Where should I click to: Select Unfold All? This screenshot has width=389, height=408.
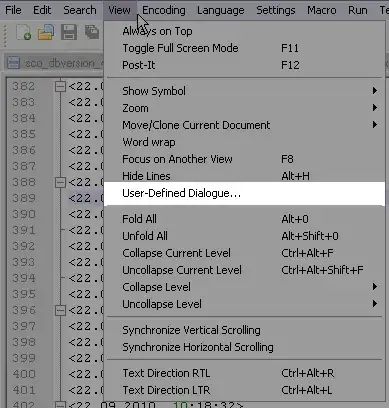245,236
